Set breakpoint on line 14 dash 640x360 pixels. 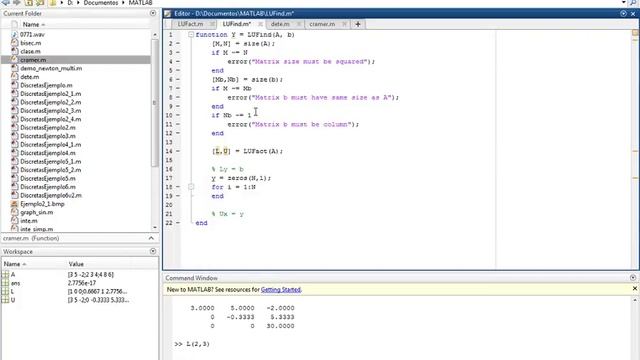pos(178,151)
